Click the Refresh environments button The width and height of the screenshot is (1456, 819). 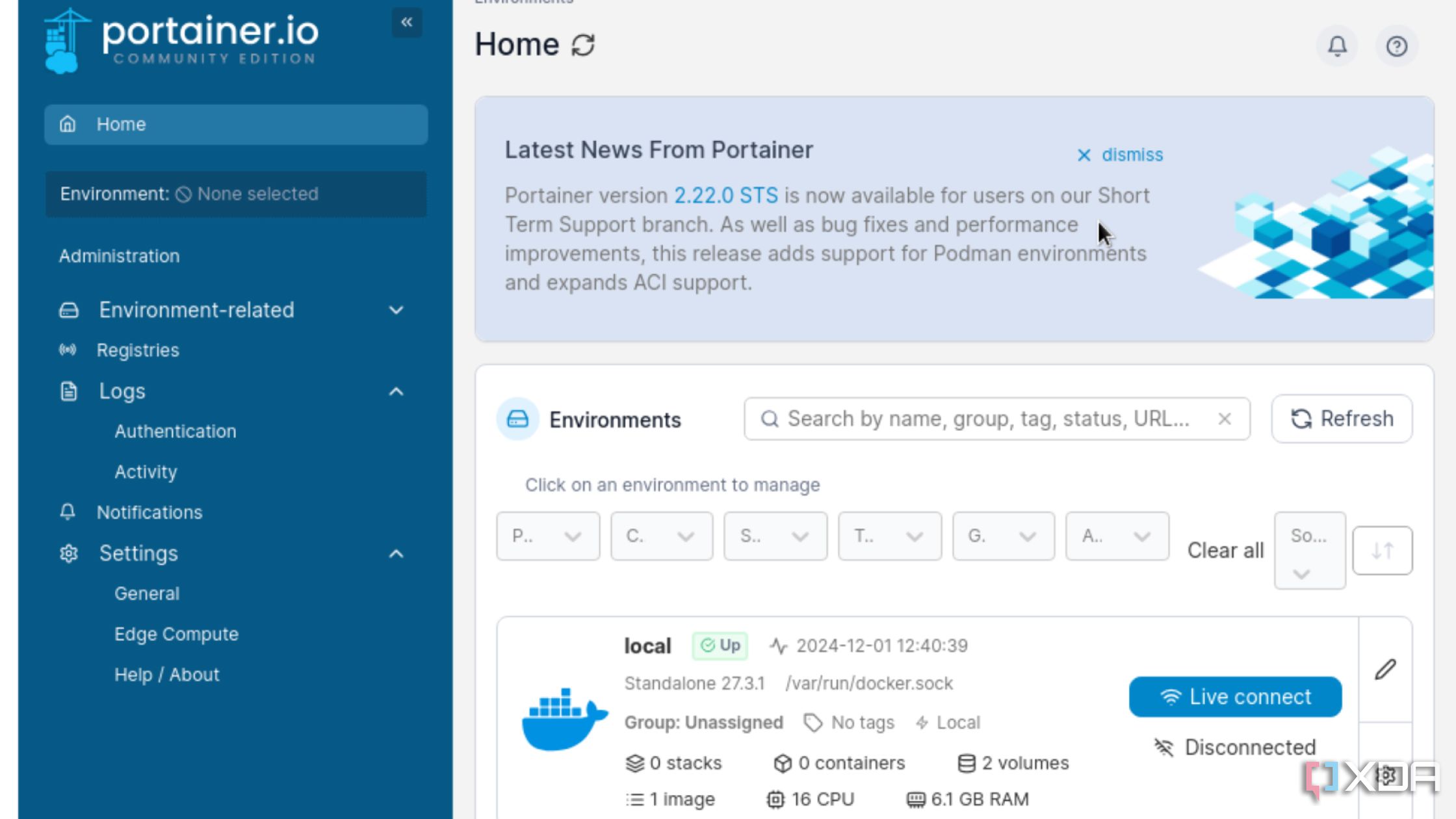(1342, 419)
